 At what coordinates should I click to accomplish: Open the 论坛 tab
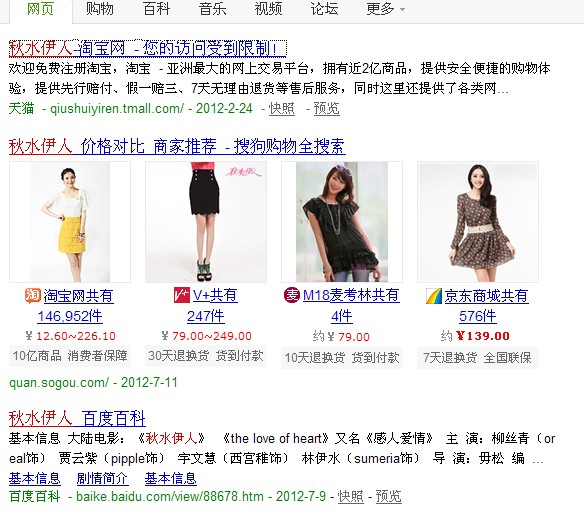[x=324, y=9]
